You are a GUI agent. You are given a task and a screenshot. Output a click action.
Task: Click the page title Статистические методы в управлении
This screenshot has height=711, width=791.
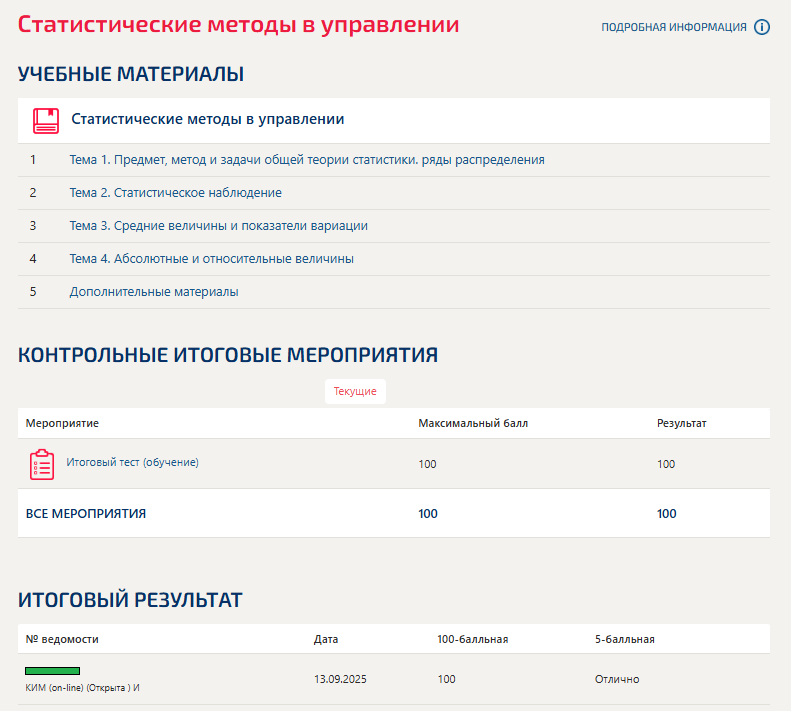pyautogui.click(x=239, y=25)
